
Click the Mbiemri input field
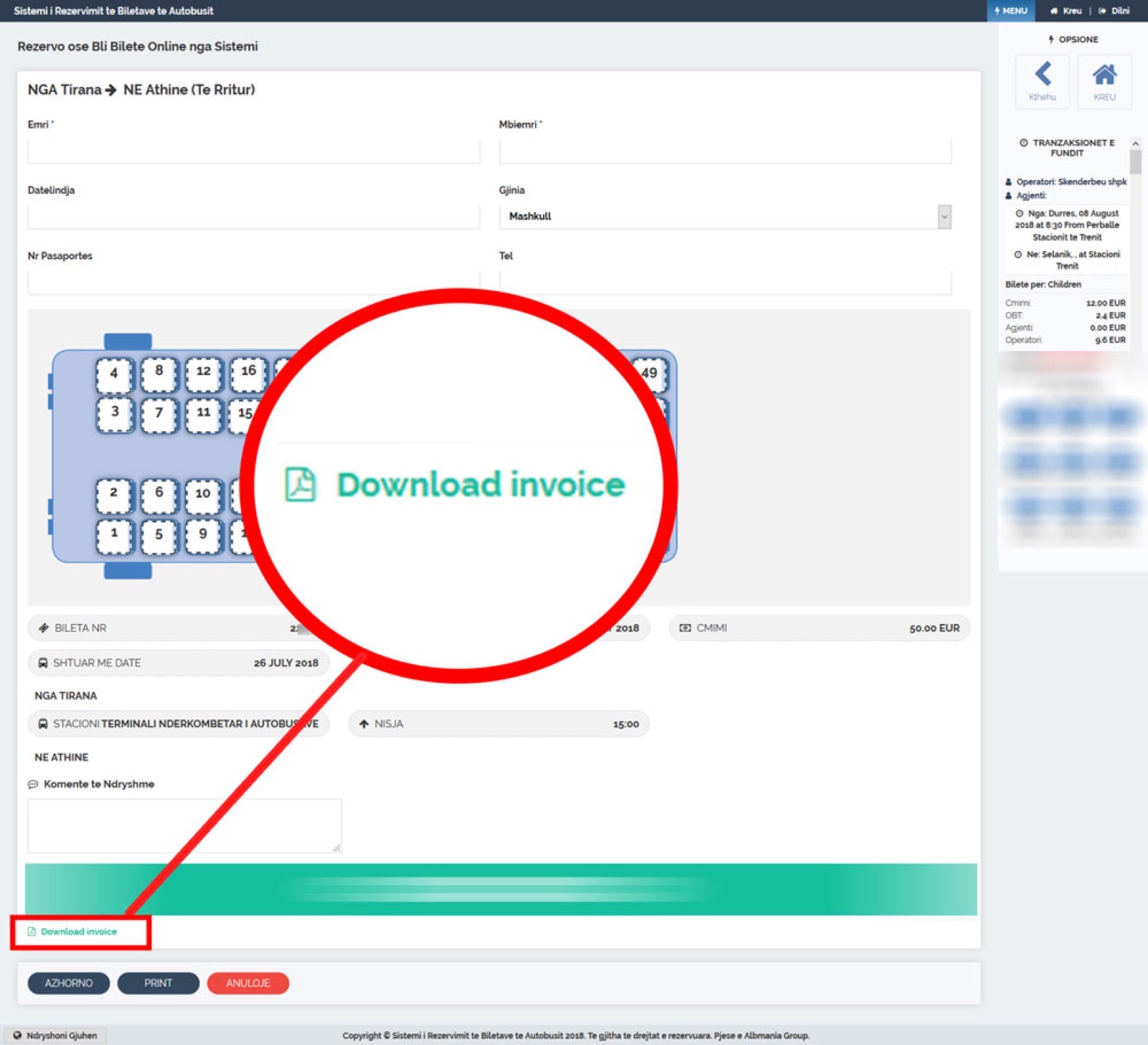725,151
